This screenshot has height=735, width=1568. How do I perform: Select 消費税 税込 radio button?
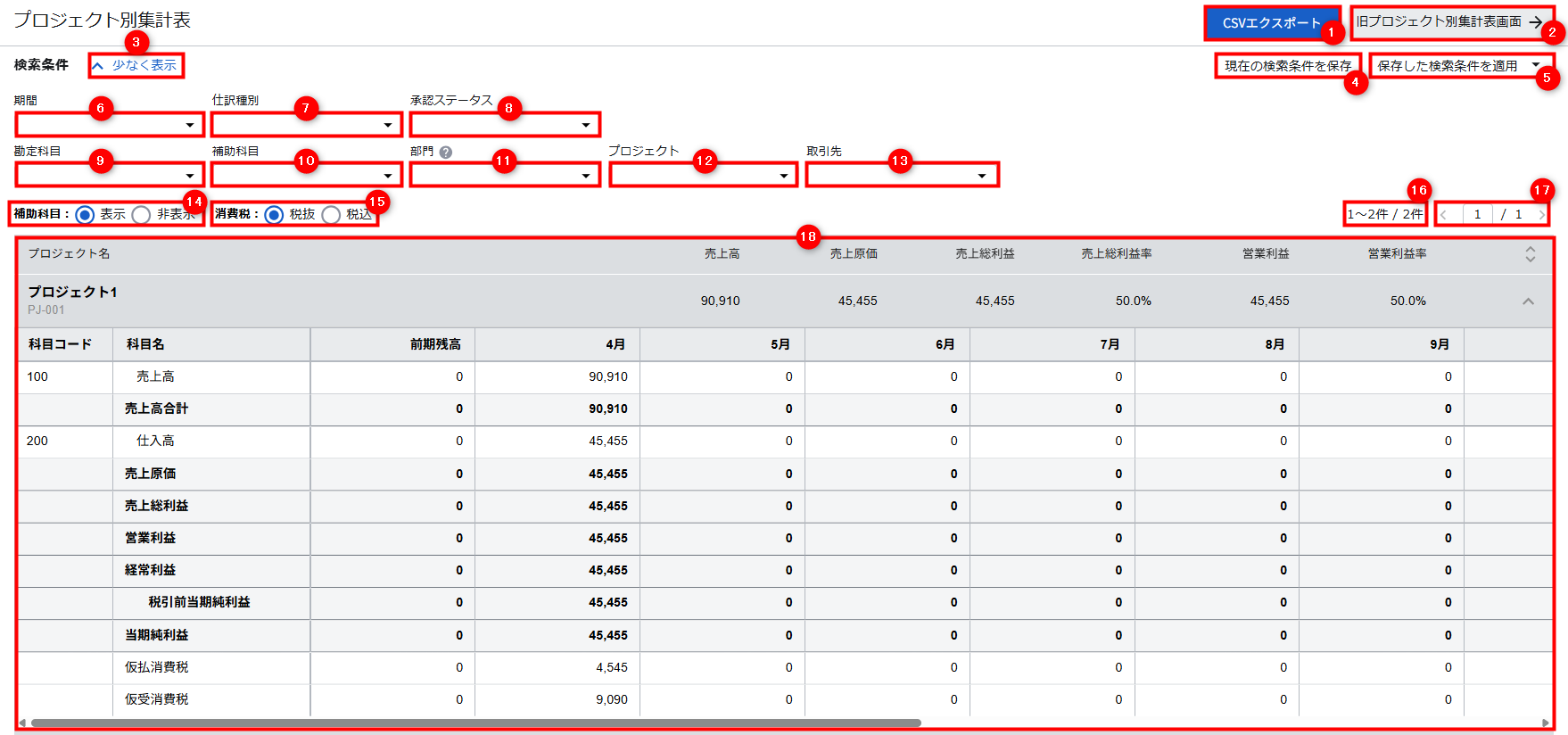(331, 215)
